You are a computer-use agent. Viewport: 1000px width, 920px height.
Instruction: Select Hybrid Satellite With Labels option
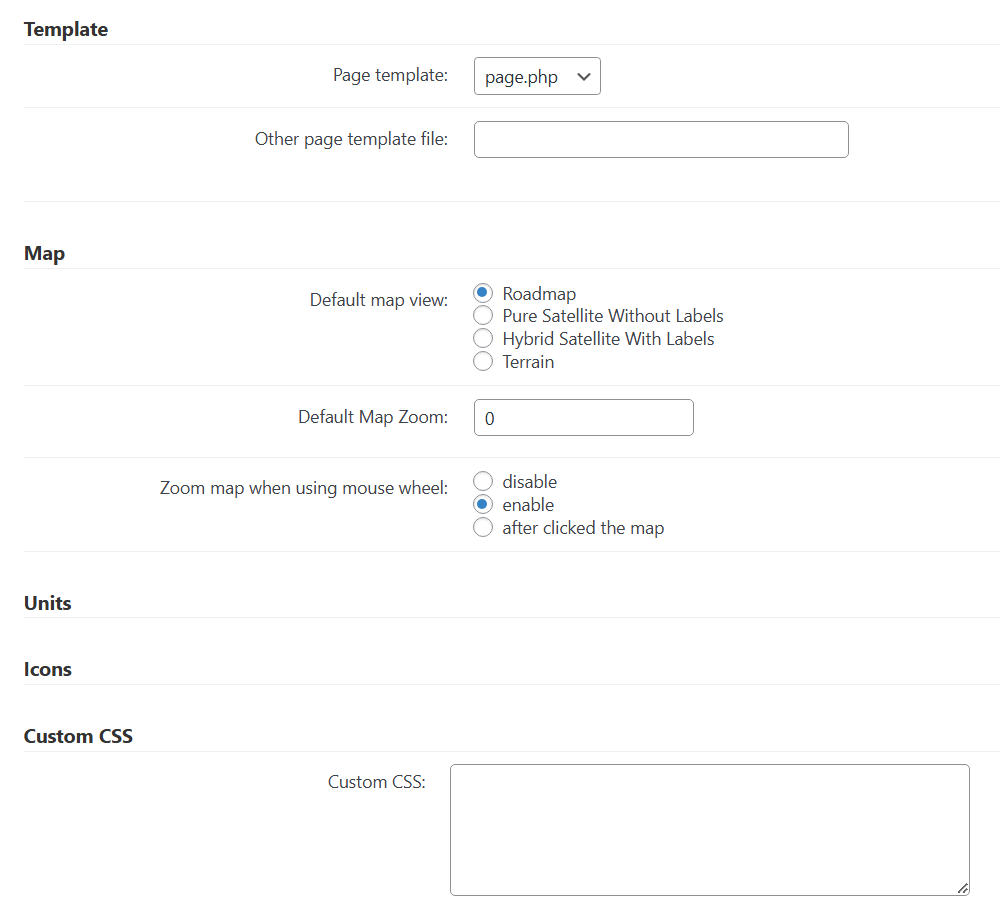coord(483,339)
